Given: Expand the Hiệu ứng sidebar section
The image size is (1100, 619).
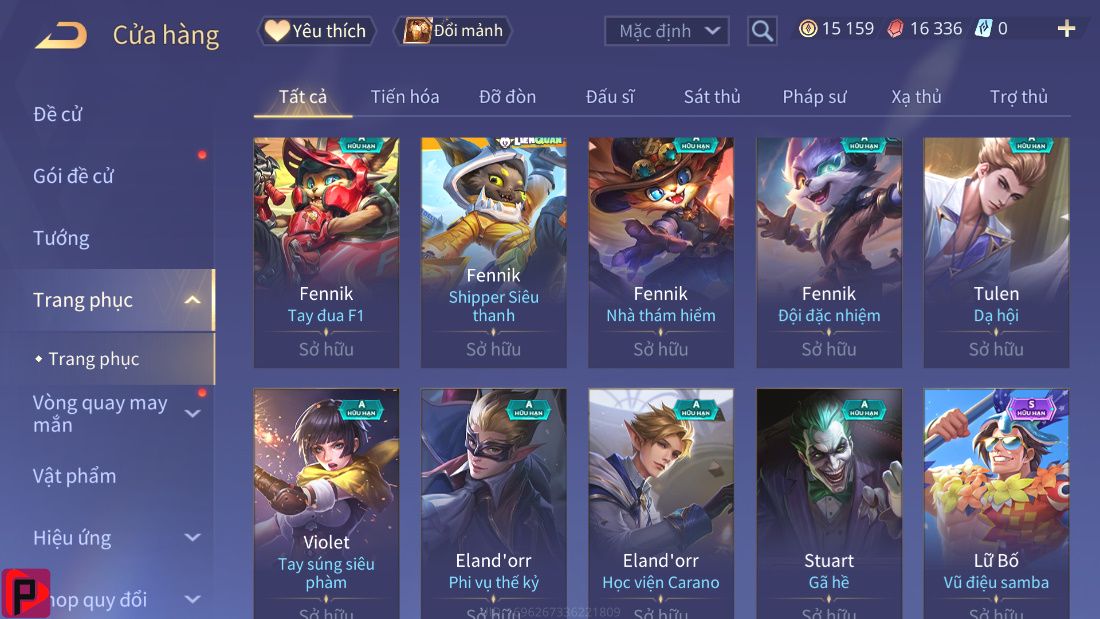Looking at the screenshot, I should (192, 538).
